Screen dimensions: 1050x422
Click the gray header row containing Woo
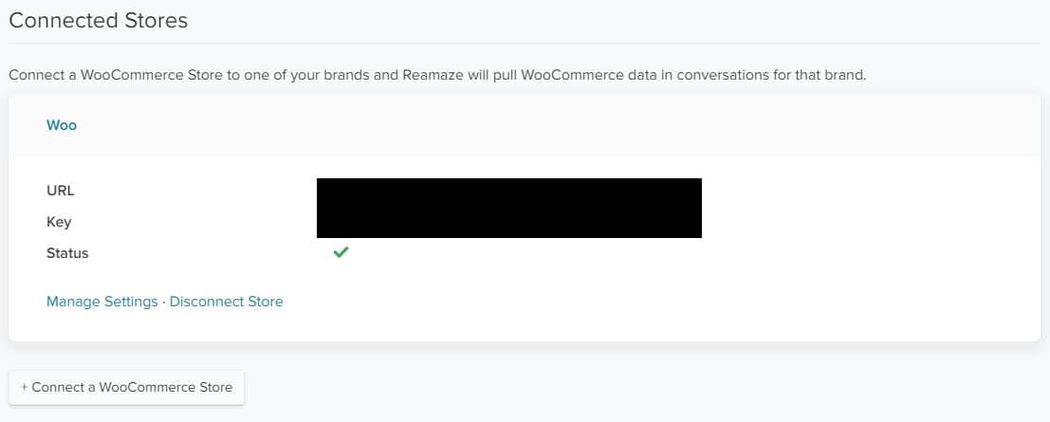524,125
